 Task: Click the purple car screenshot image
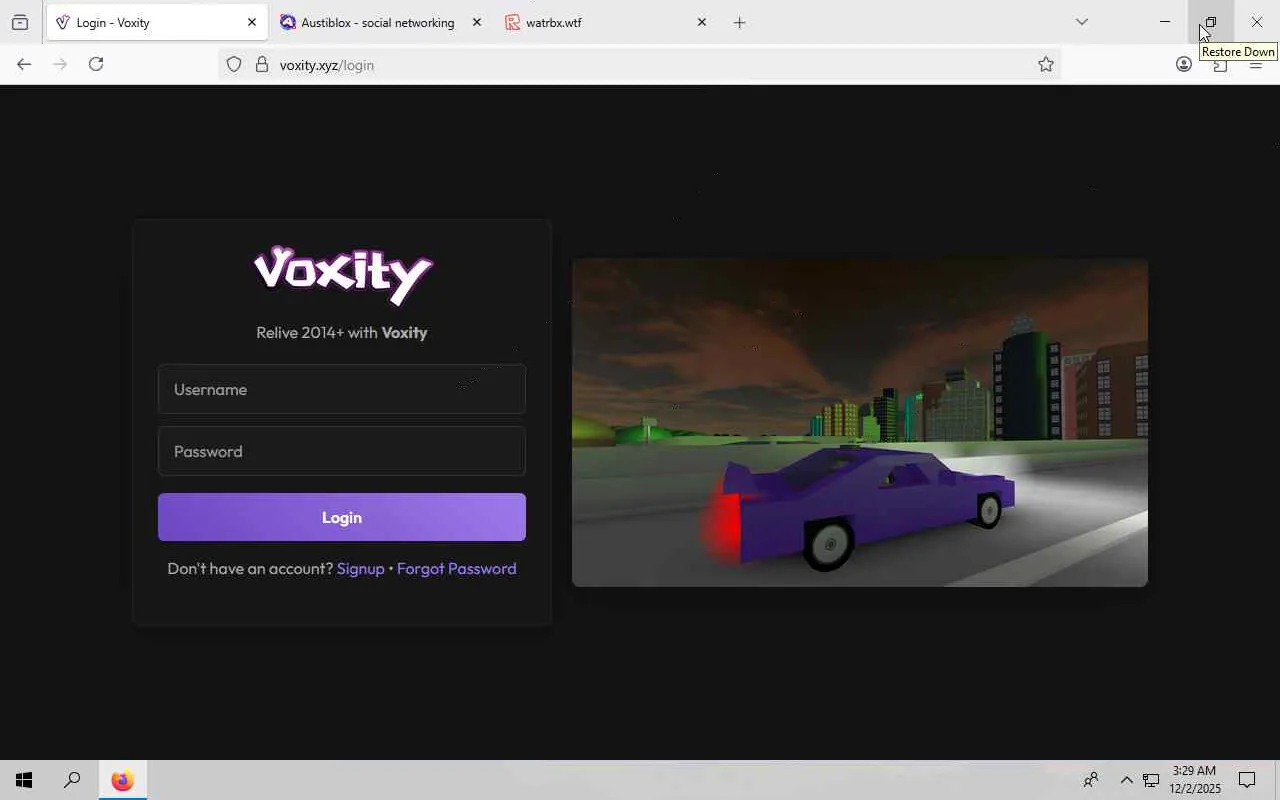[x=860, y=422]
